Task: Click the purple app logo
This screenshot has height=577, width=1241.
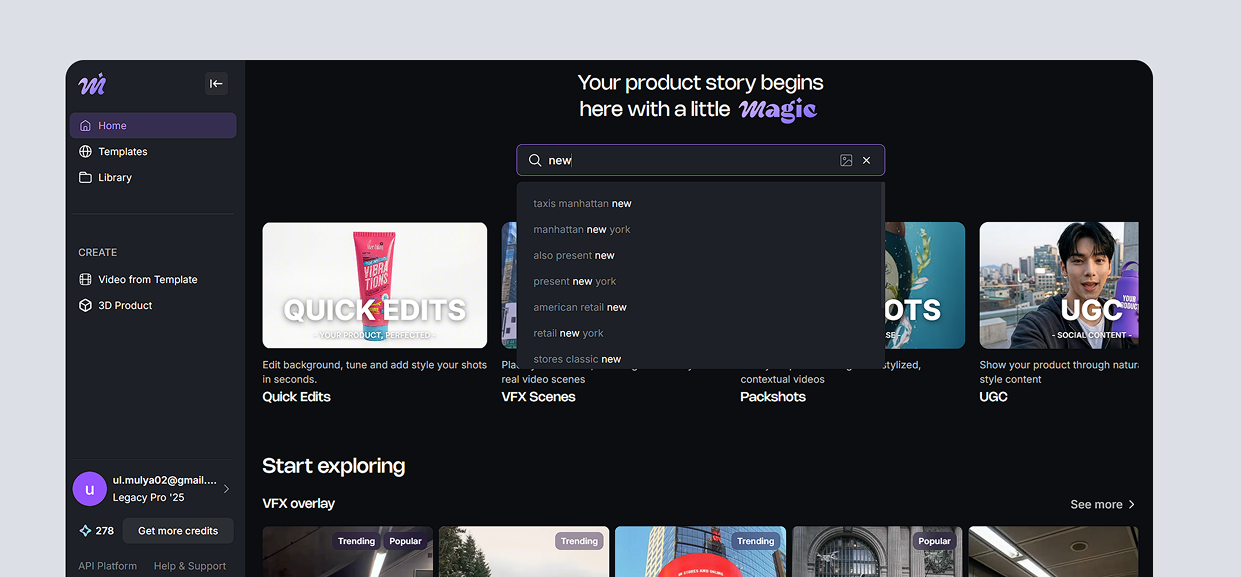Action: click(x=92, y=84)
